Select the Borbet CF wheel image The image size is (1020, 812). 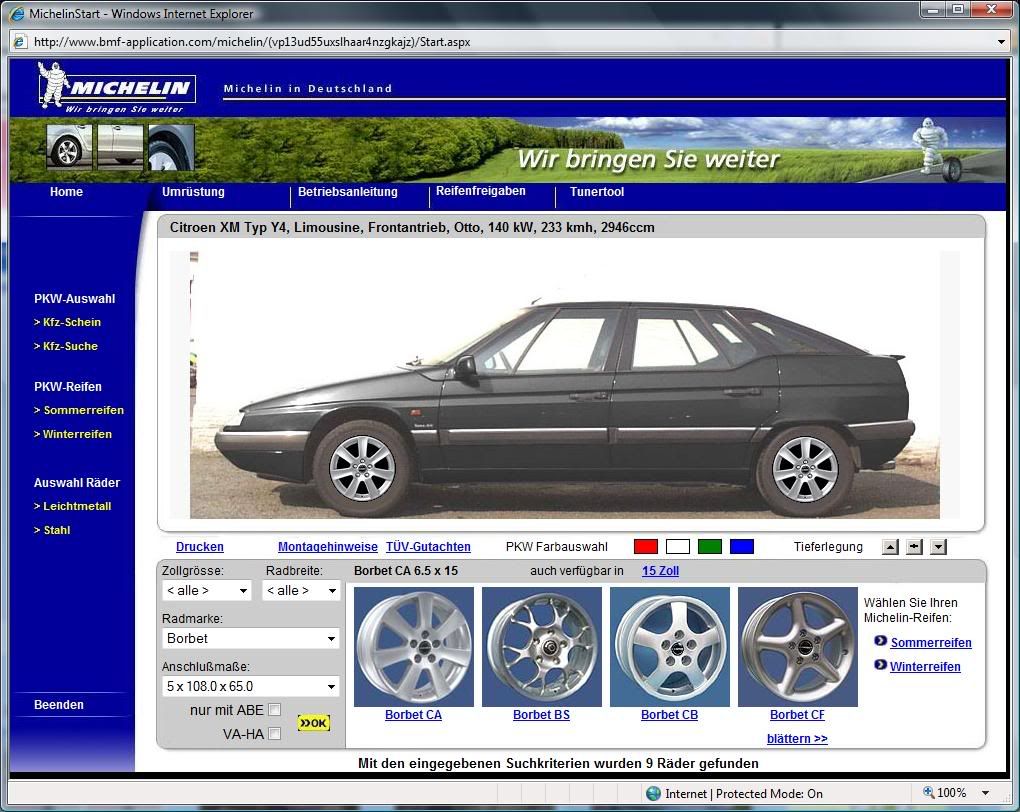pos(798,647)
